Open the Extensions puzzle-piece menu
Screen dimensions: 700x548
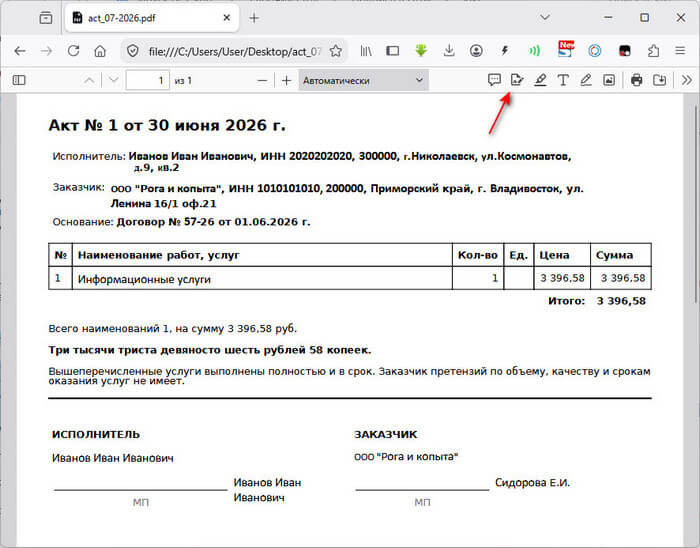coord(654,51)
